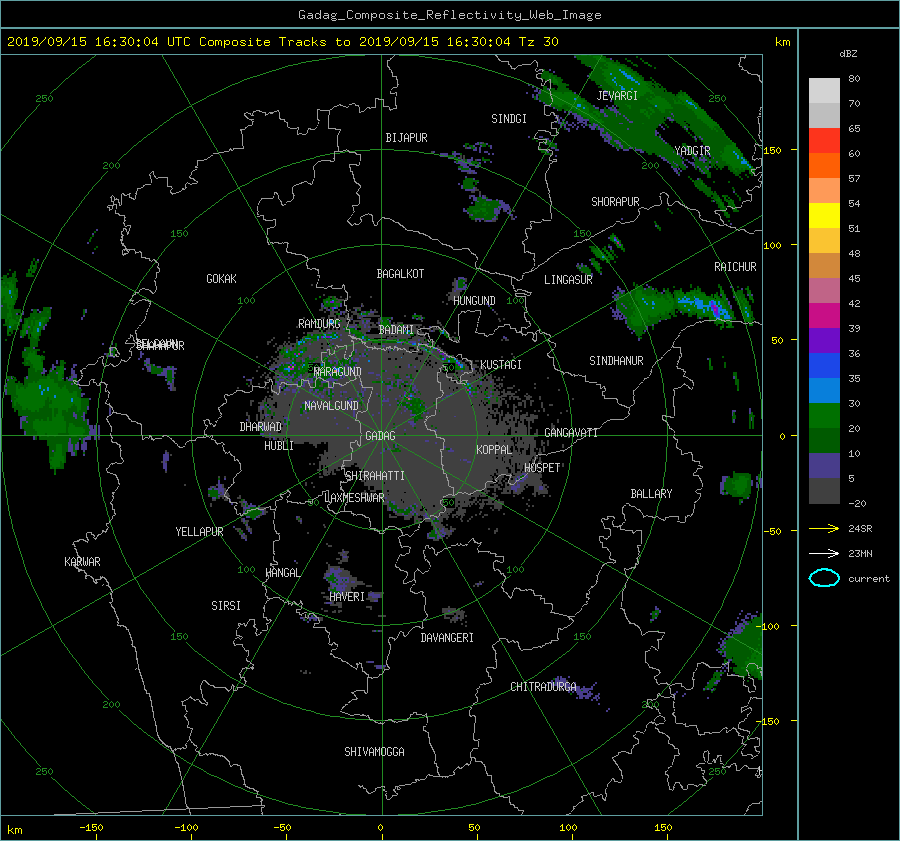Viewport: 900px width, 841px height.
Task: Pick the light blue 35–30 dBZ swatch
Action: [824, 391]
